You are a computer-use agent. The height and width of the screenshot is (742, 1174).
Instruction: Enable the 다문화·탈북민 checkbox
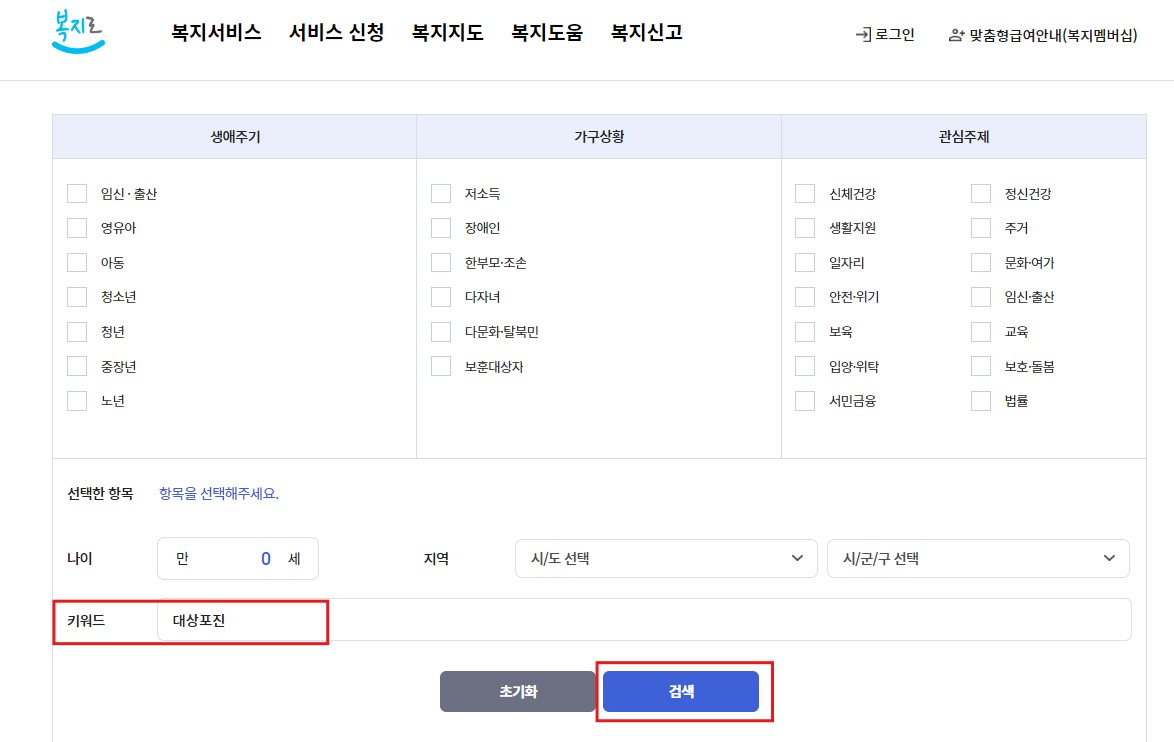tap(441, 331)
